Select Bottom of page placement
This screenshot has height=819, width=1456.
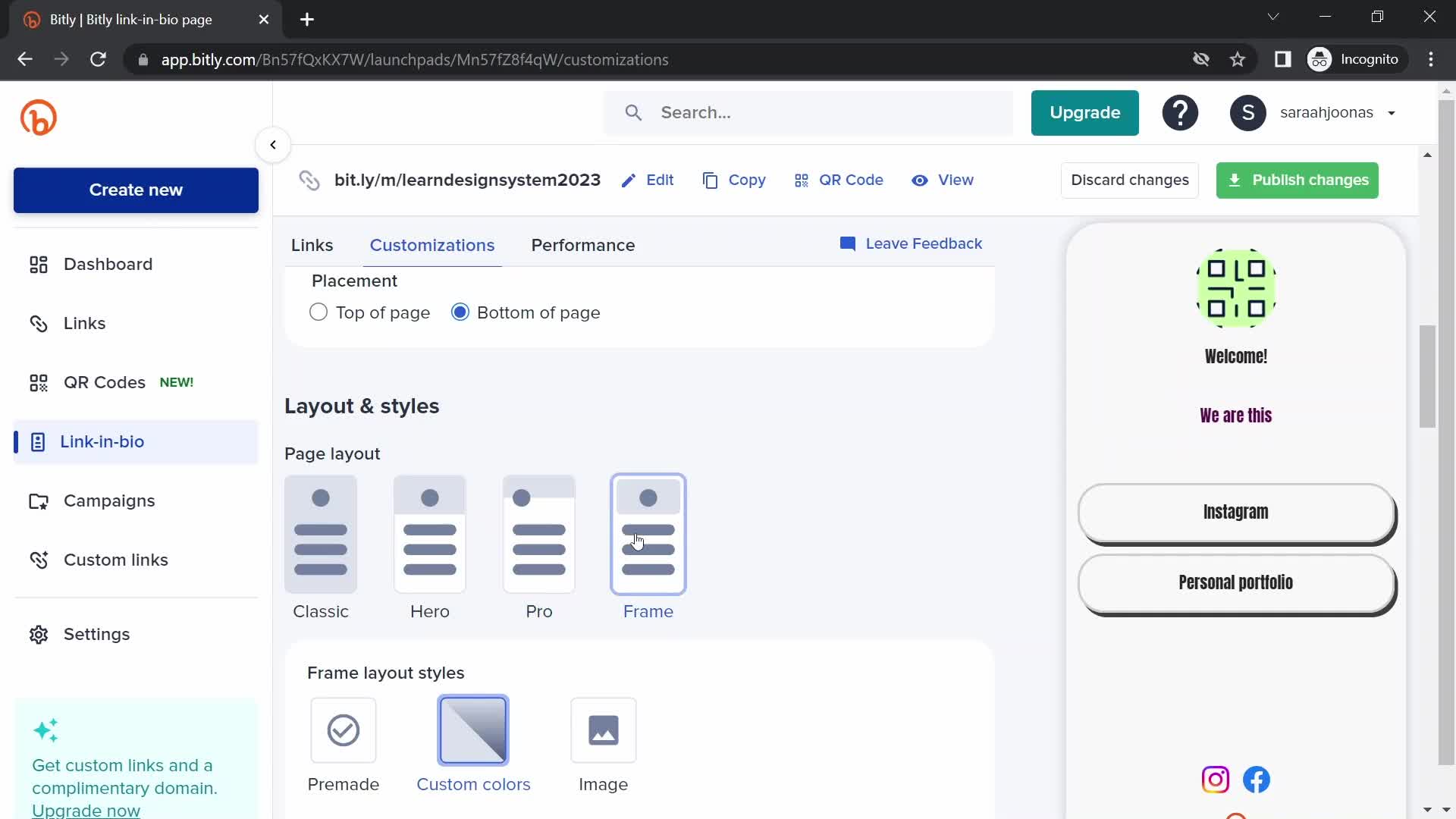460,312
